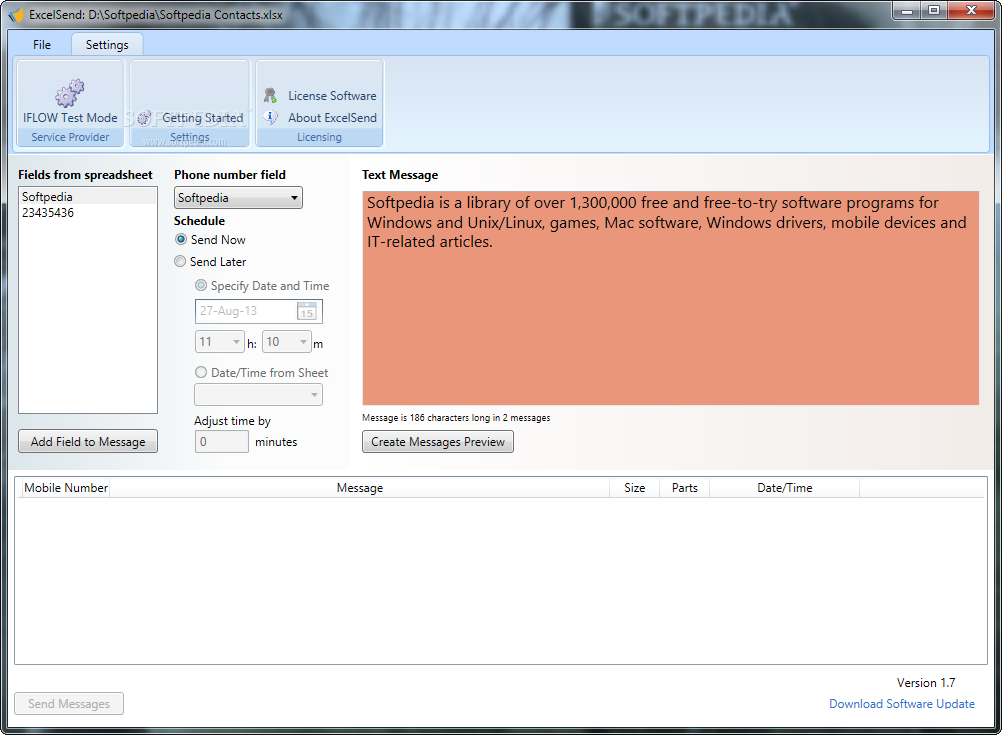This screenshot has width=1002, height=735.
Task: Select the Send Later radio button
Action: [x=180, y=261]
